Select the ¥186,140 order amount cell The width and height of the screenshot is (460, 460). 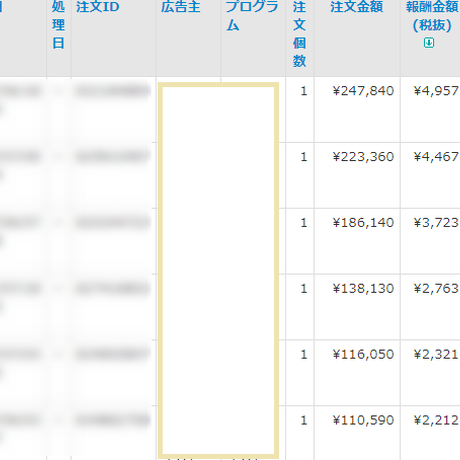coord(363,222)
